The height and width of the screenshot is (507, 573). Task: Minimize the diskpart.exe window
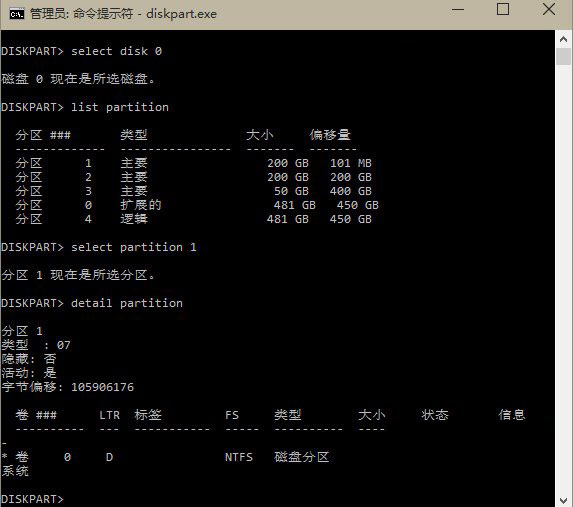click(x=458, y=10)
